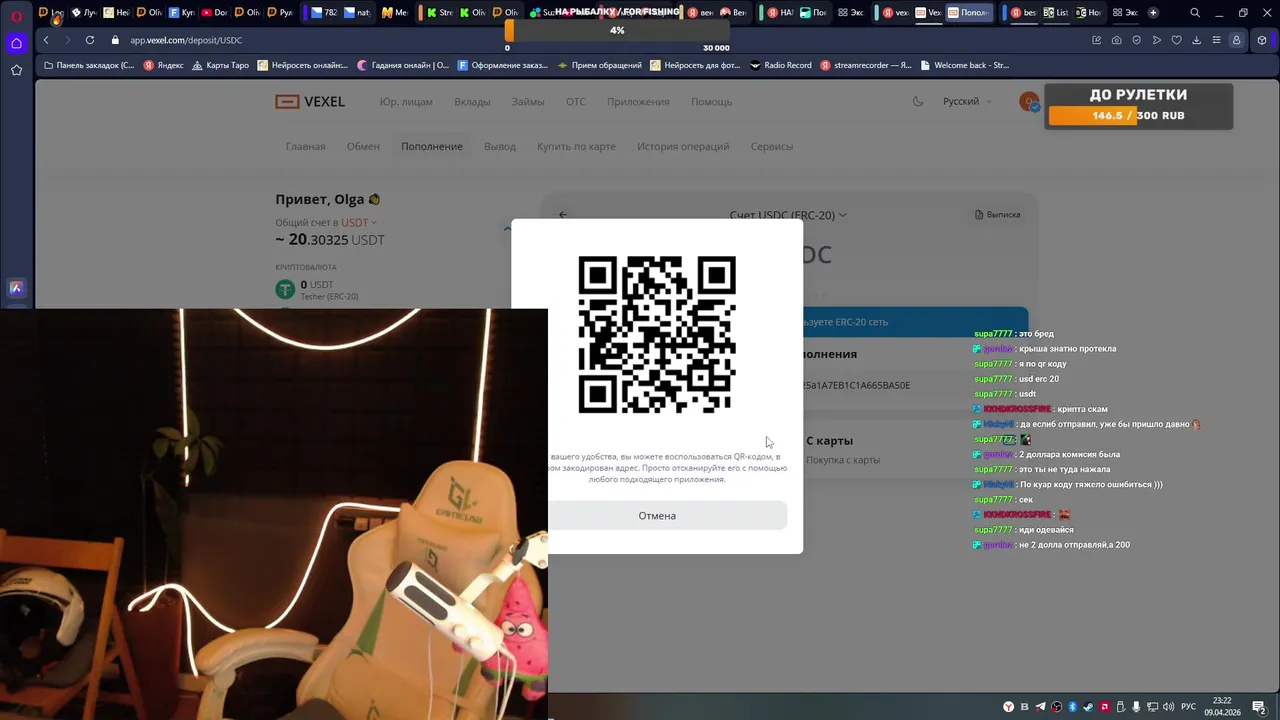Open the Сервисы tab

[772, 146]
